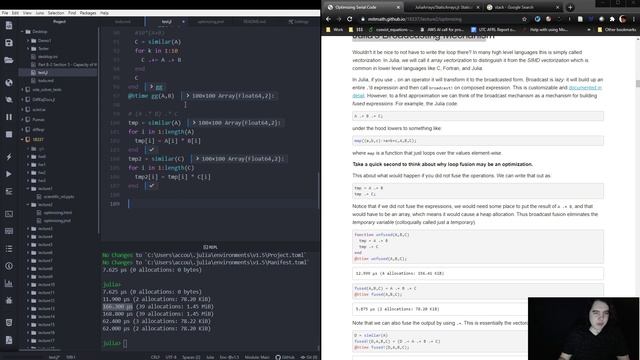Screen dimensions: 640x360
Task: Switch to the optimizing.jmd editor tab
Action: click(x=211, y=22)
